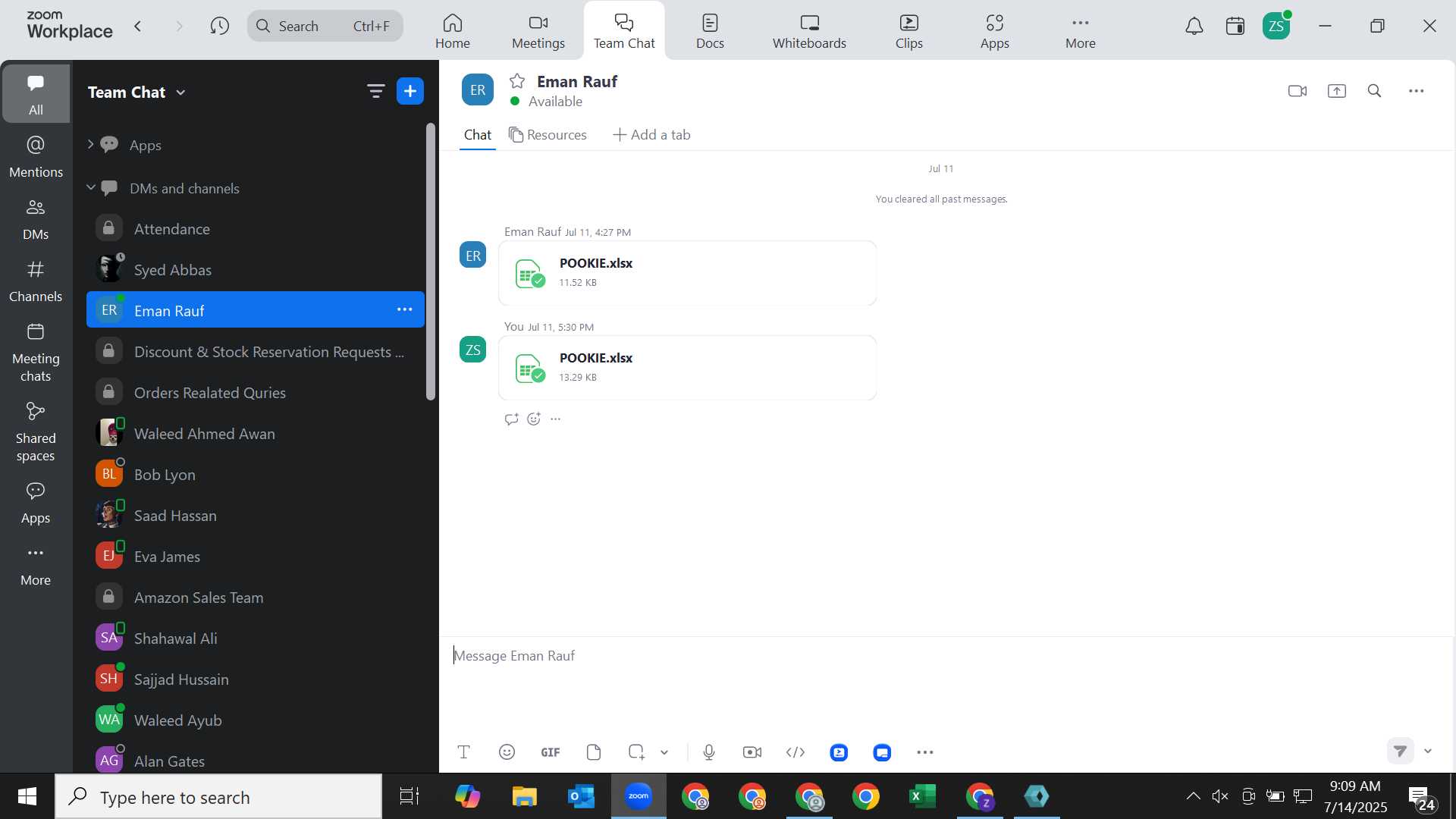Go to the Meetings tab

pyautogui.click(x=538, y=31)
